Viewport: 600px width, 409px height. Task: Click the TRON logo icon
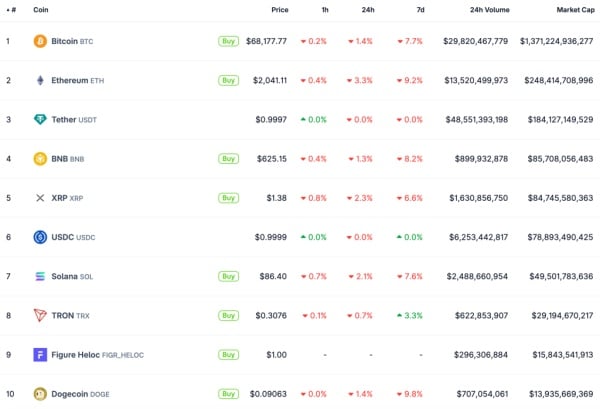pos(40,315)
